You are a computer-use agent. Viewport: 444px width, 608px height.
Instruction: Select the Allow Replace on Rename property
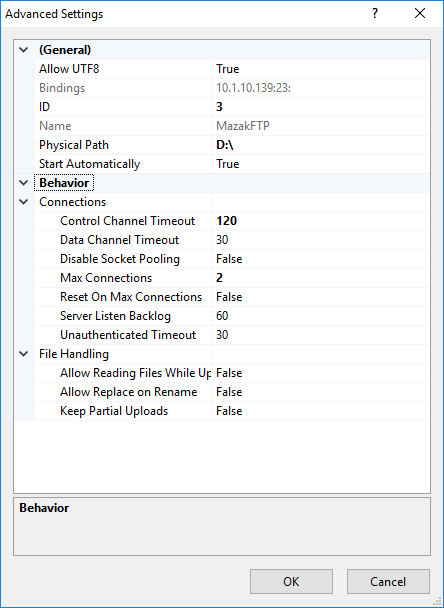128,392
